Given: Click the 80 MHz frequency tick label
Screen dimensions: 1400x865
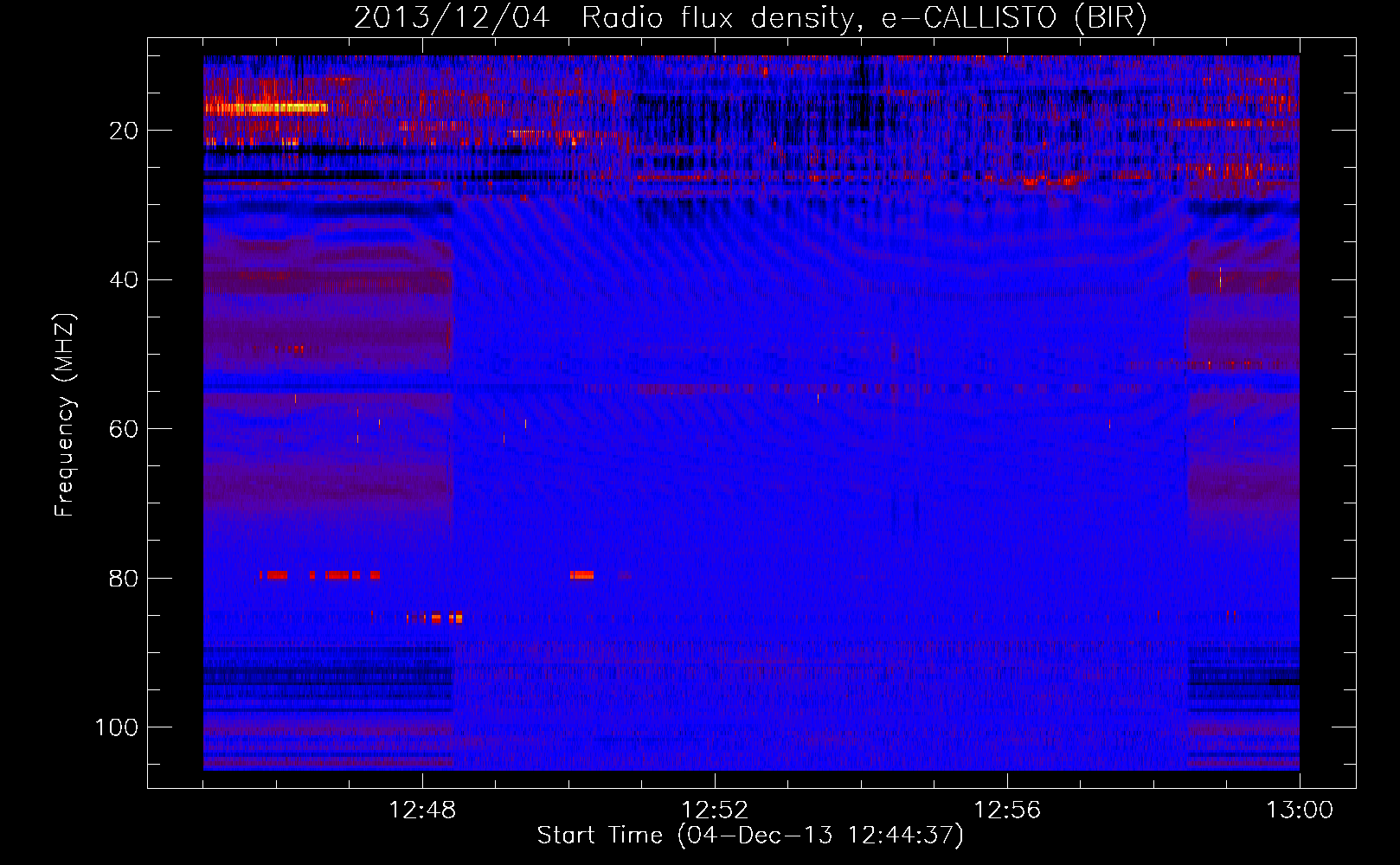Looking at the screenshot, I should click(125, 579).
